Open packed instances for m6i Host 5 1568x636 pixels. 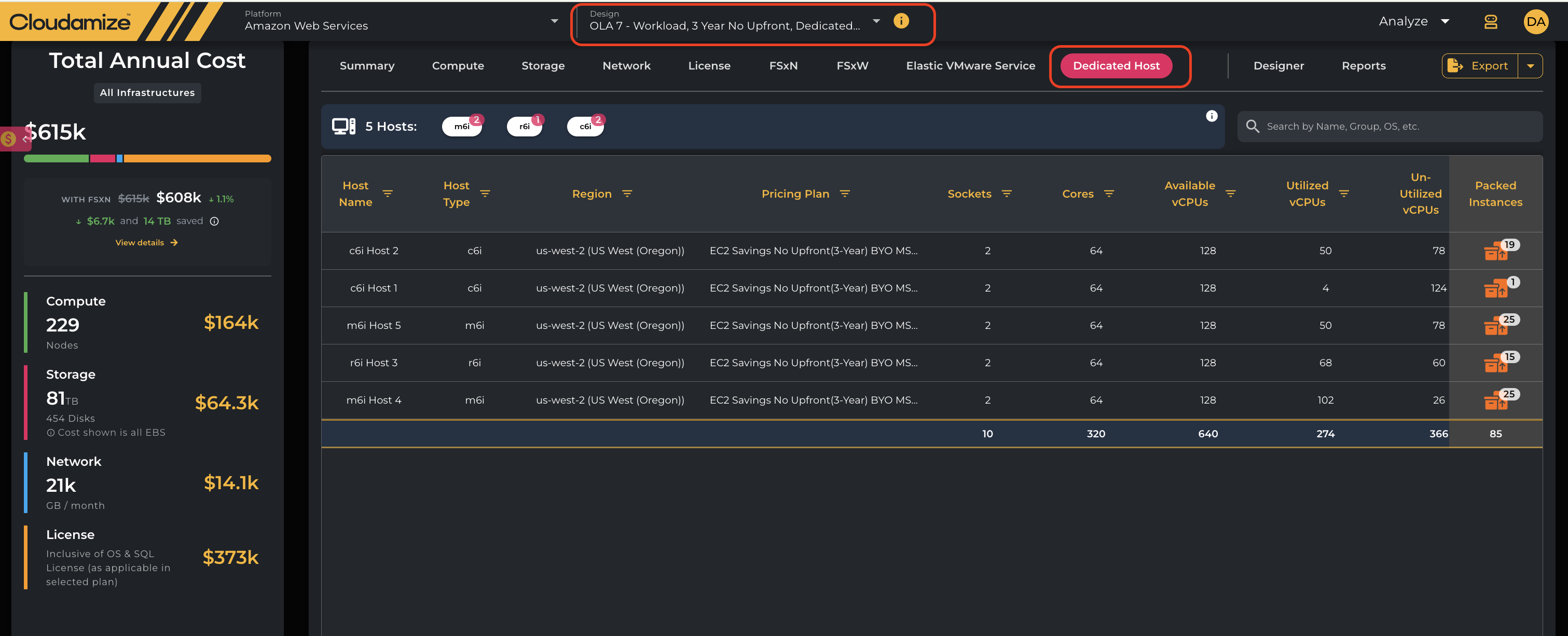pyautogui.click(x=1496, y=326)
